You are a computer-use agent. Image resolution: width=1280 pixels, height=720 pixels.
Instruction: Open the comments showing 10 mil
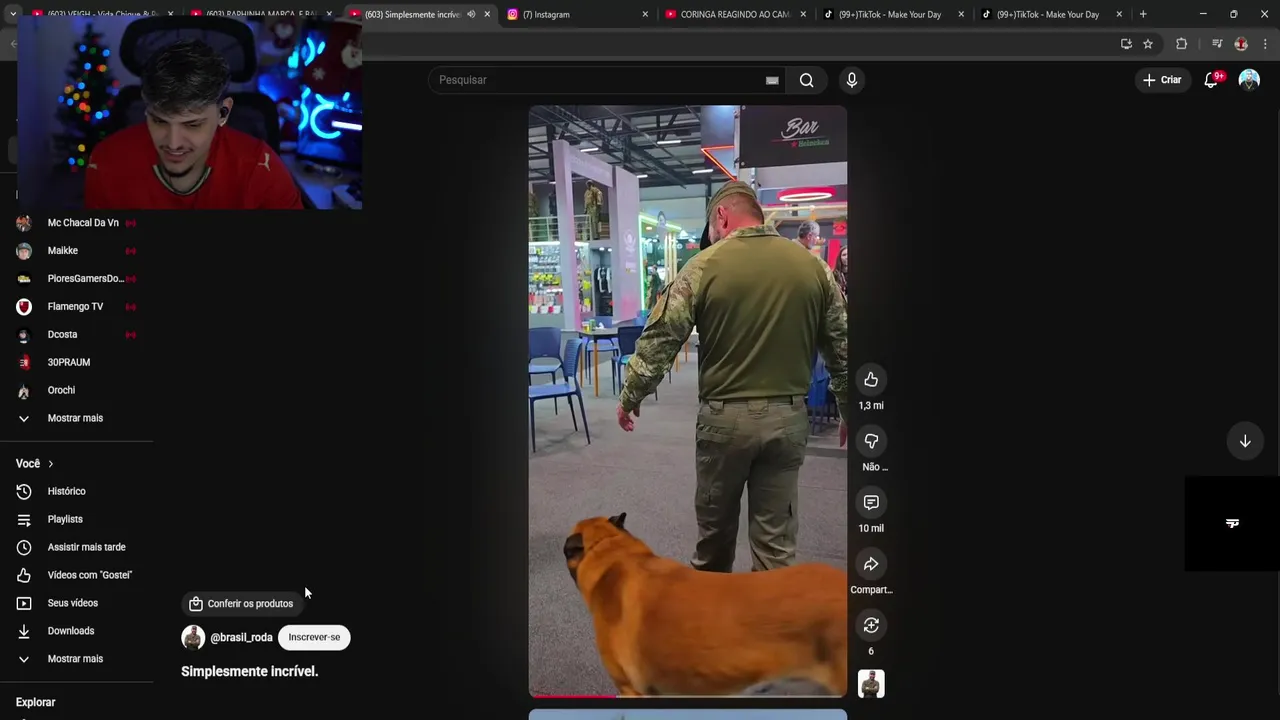coord(871,502)
